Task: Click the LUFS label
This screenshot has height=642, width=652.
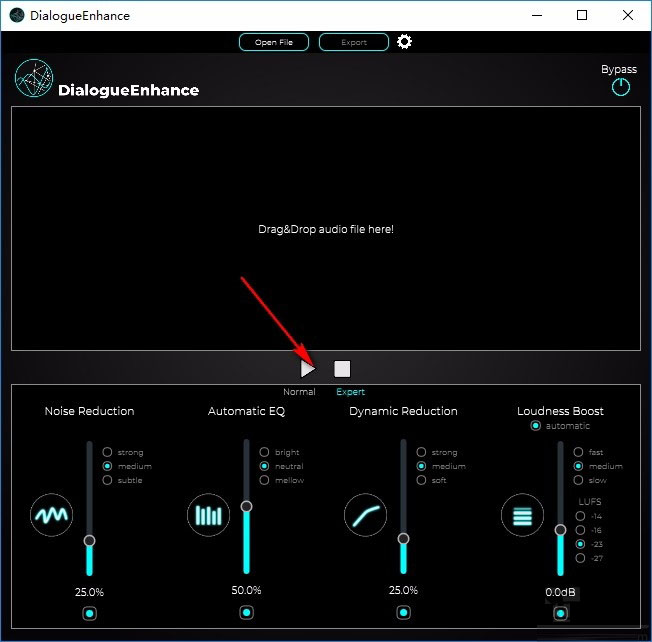Action: click(590, 501)
